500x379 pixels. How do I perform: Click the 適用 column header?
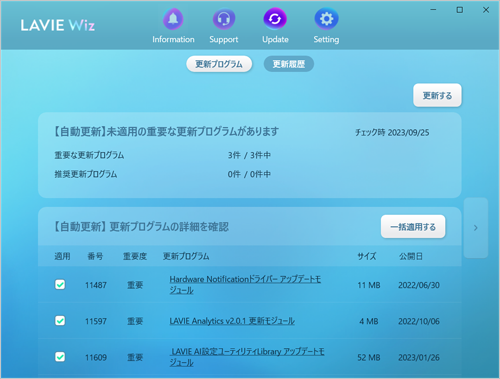coord(62,256)
